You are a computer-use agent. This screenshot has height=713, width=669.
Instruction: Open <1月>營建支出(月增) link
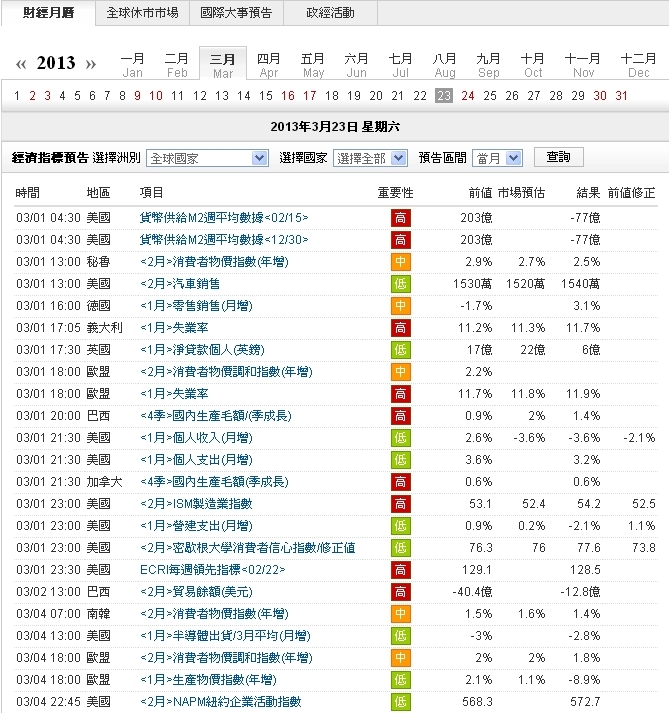coord(196,526)
